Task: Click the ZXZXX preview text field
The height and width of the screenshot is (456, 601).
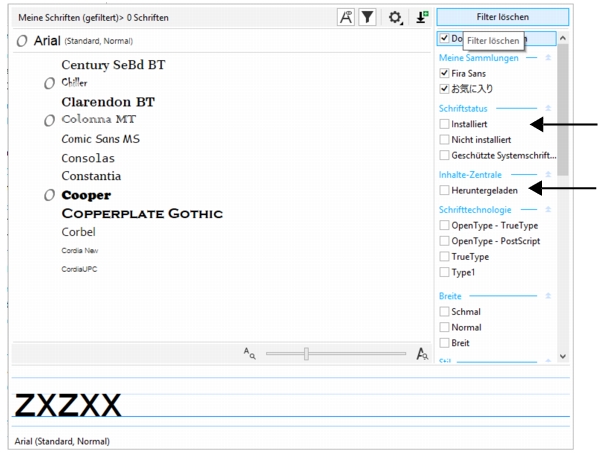Action: click(x=290, y=405)
